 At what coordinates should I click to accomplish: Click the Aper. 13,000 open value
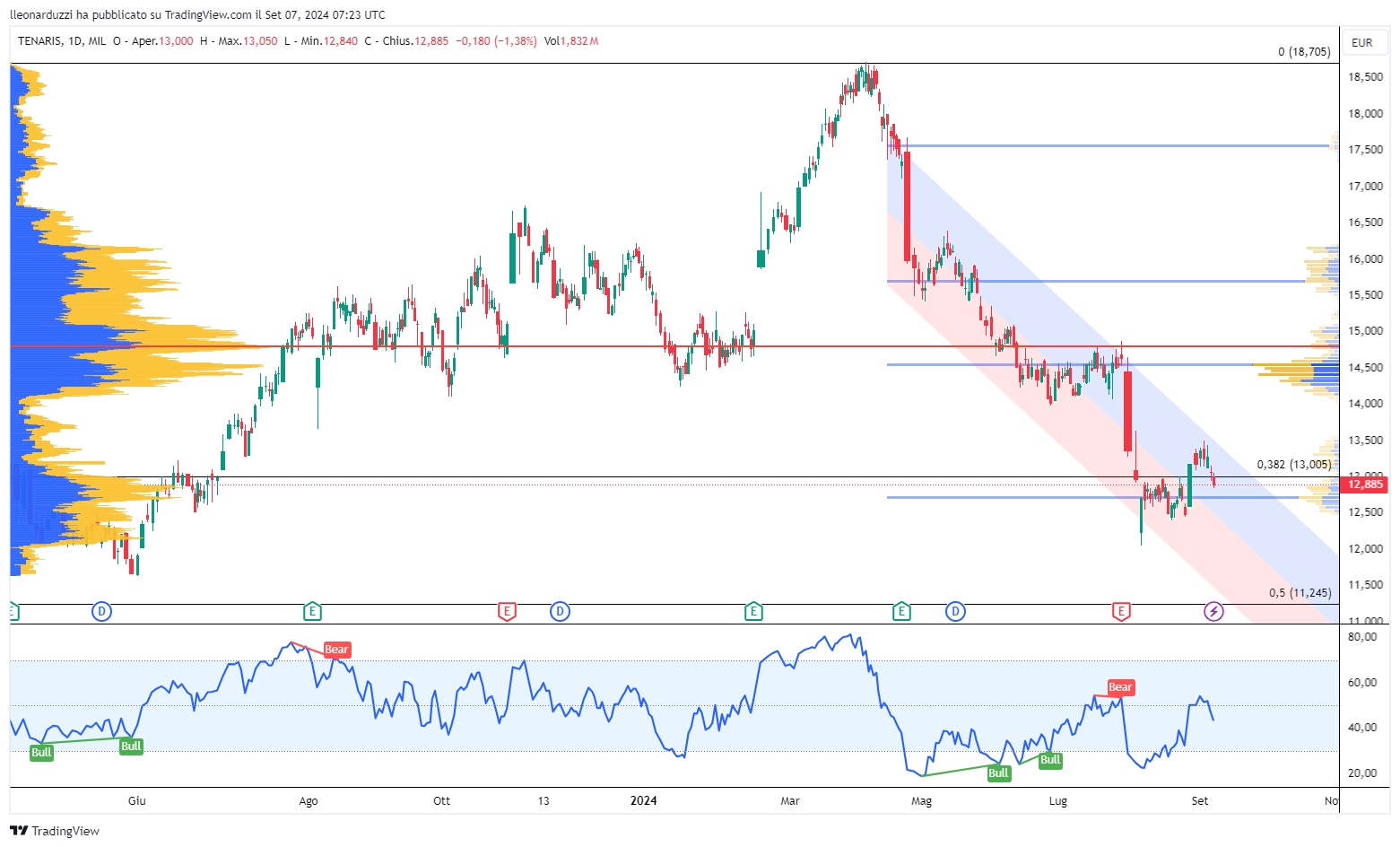point(162,41)
